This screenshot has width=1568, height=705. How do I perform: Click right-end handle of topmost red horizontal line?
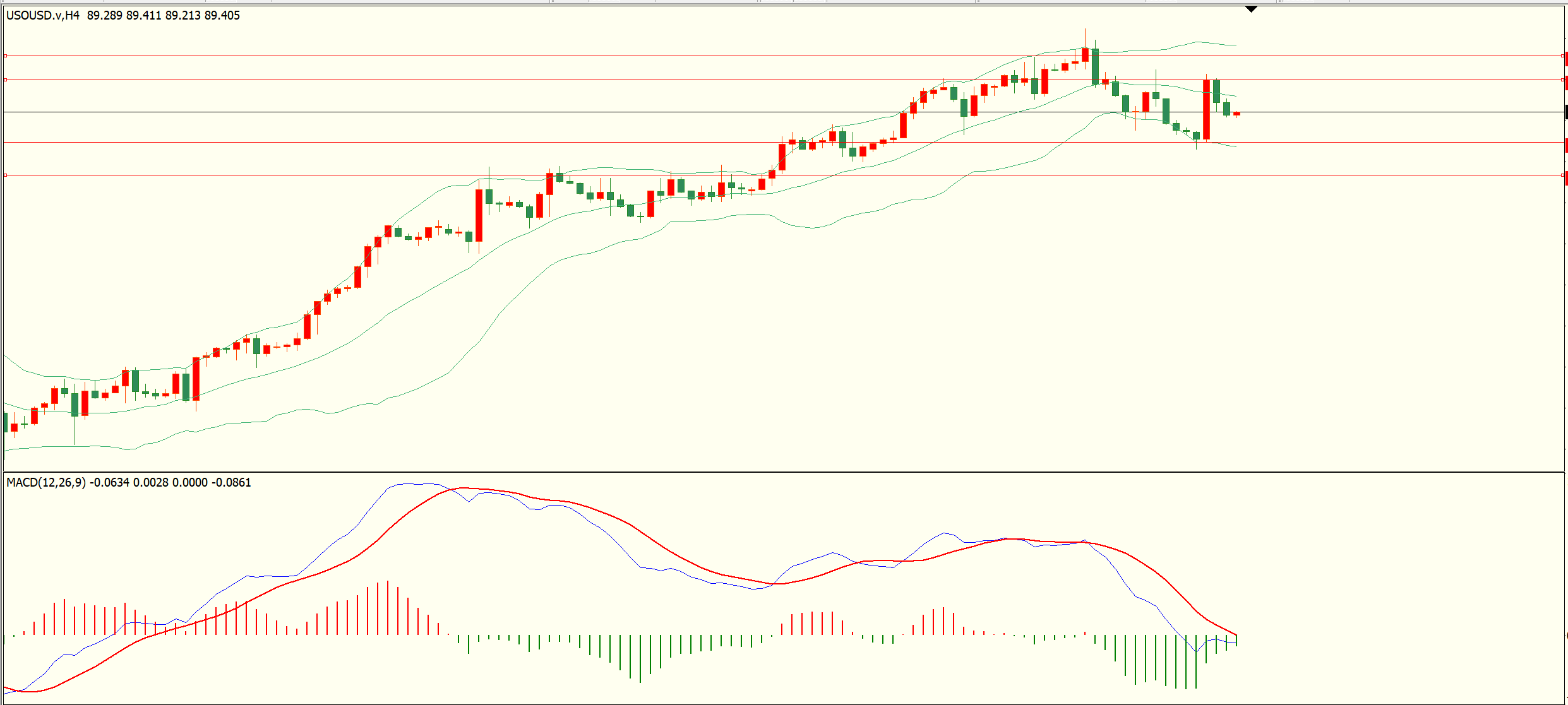click(1563, 56)
